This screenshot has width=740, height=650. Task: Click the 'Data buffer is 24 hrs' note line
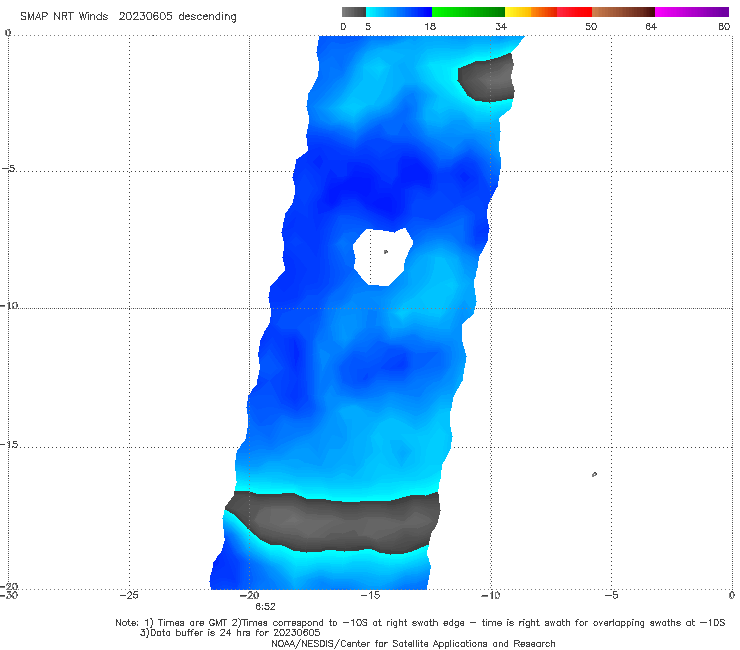coord(230,633)
